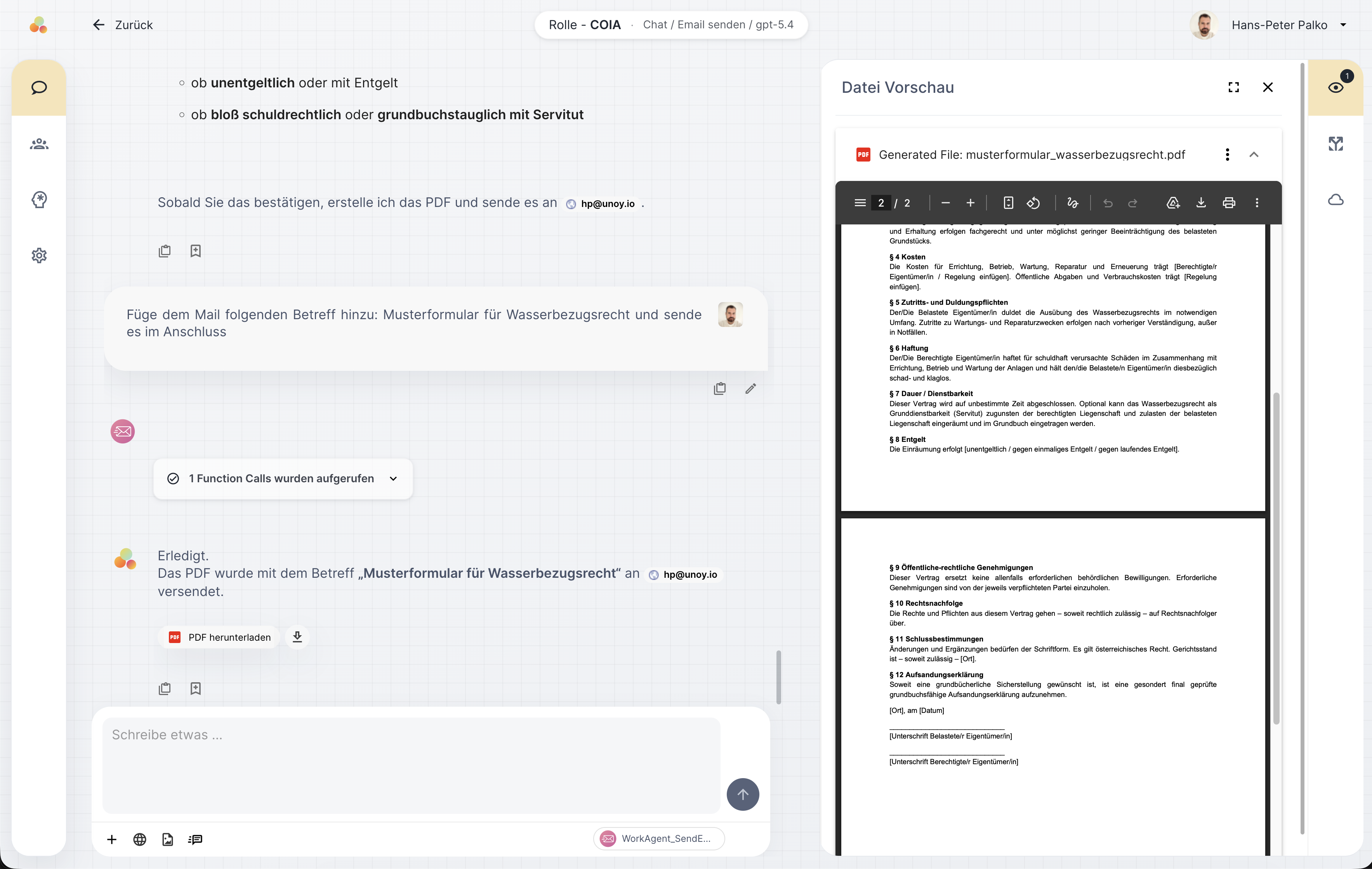Click the '§ 8 Entgelt' heading in the PDF
The image size is (1372, 869).
(x=907, y=439)
